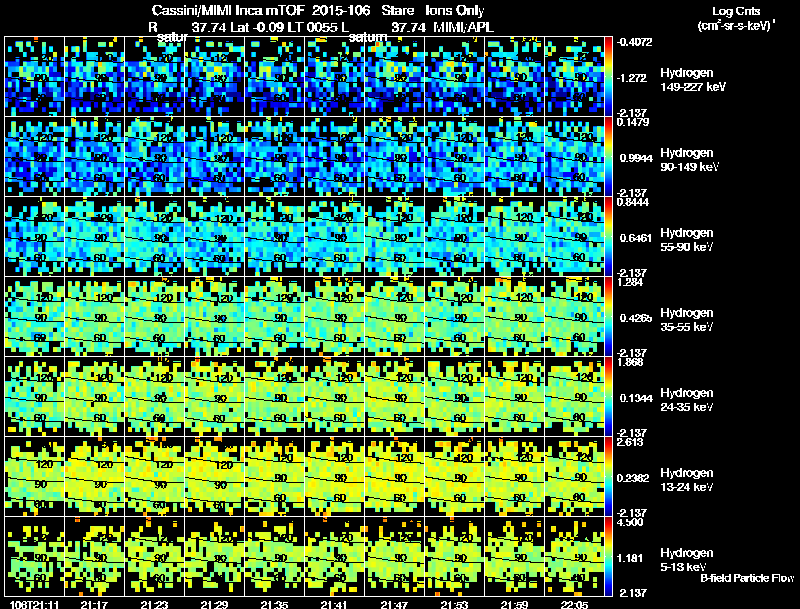Viewport: 800px width, 609px height.
Task: Click the Hydrogen 55-90 keV color bar
Action: click(608, 237)
